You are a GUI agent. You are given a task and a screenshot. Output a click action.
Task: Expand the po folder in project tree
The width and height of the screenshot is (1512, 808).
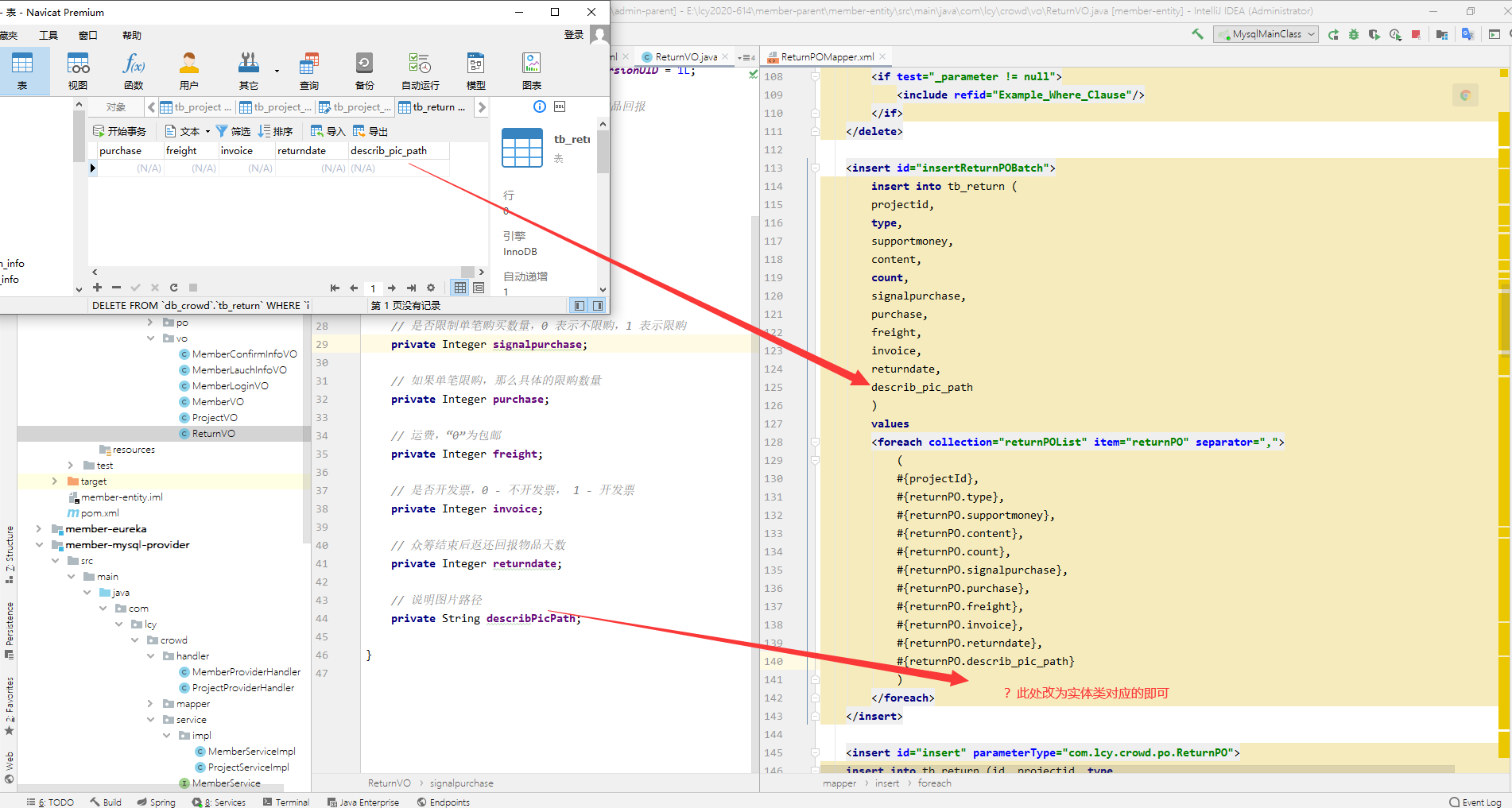point(151,323)
